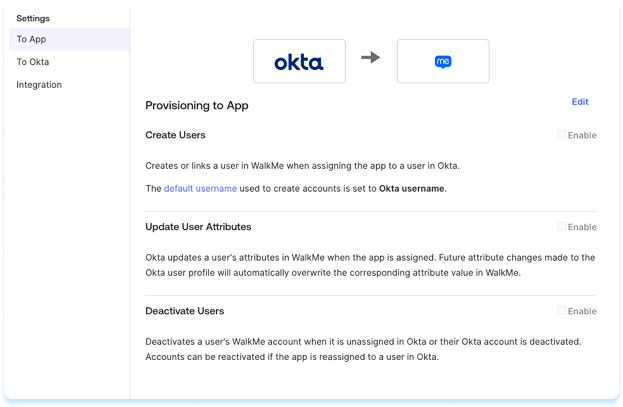Toggle the Update User Attributes checkbox
The image size is (623, 407).
562,227
